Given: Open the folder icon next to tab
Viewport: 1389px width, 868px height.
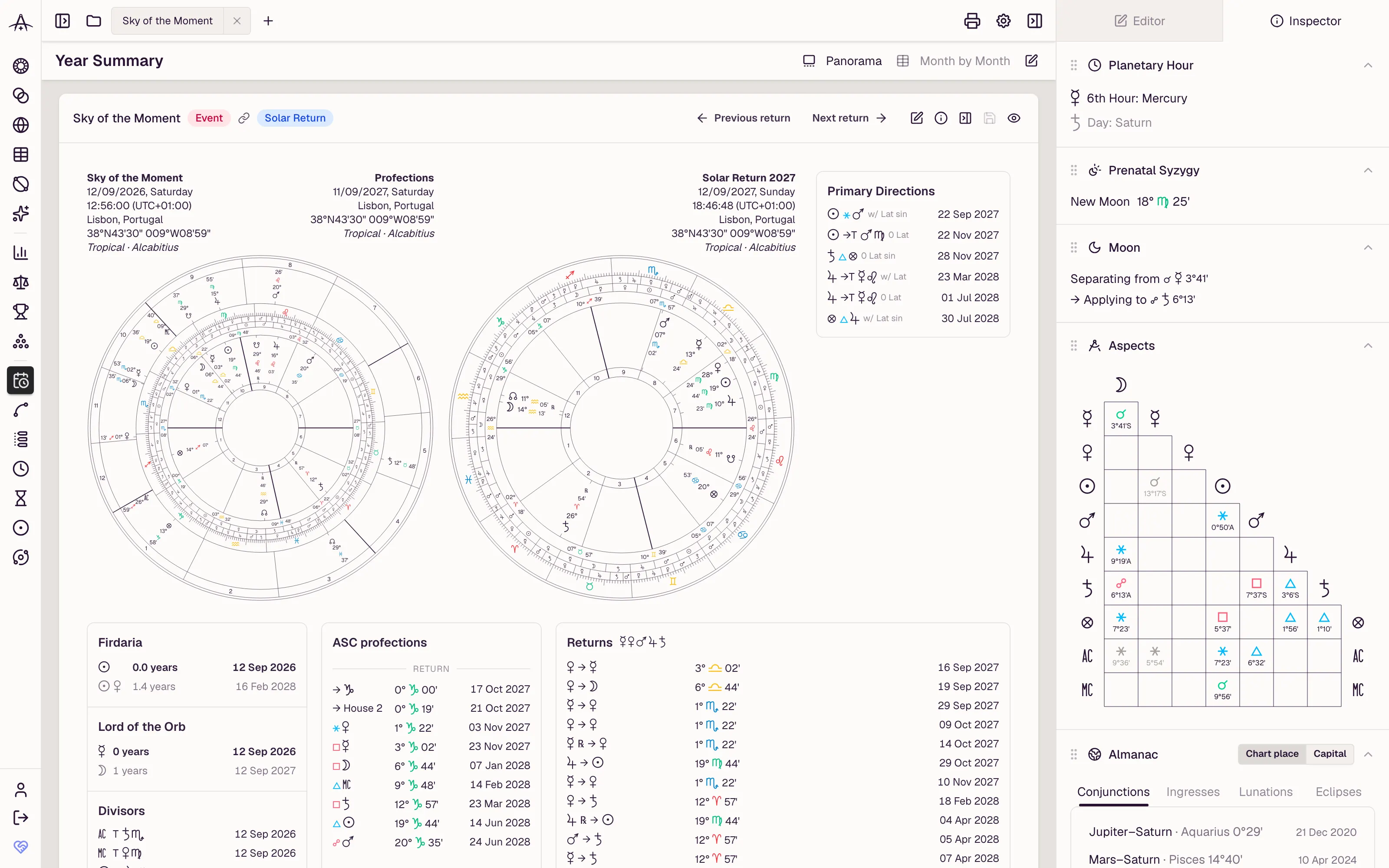Looking at the screenshot, I should [94, 21].
